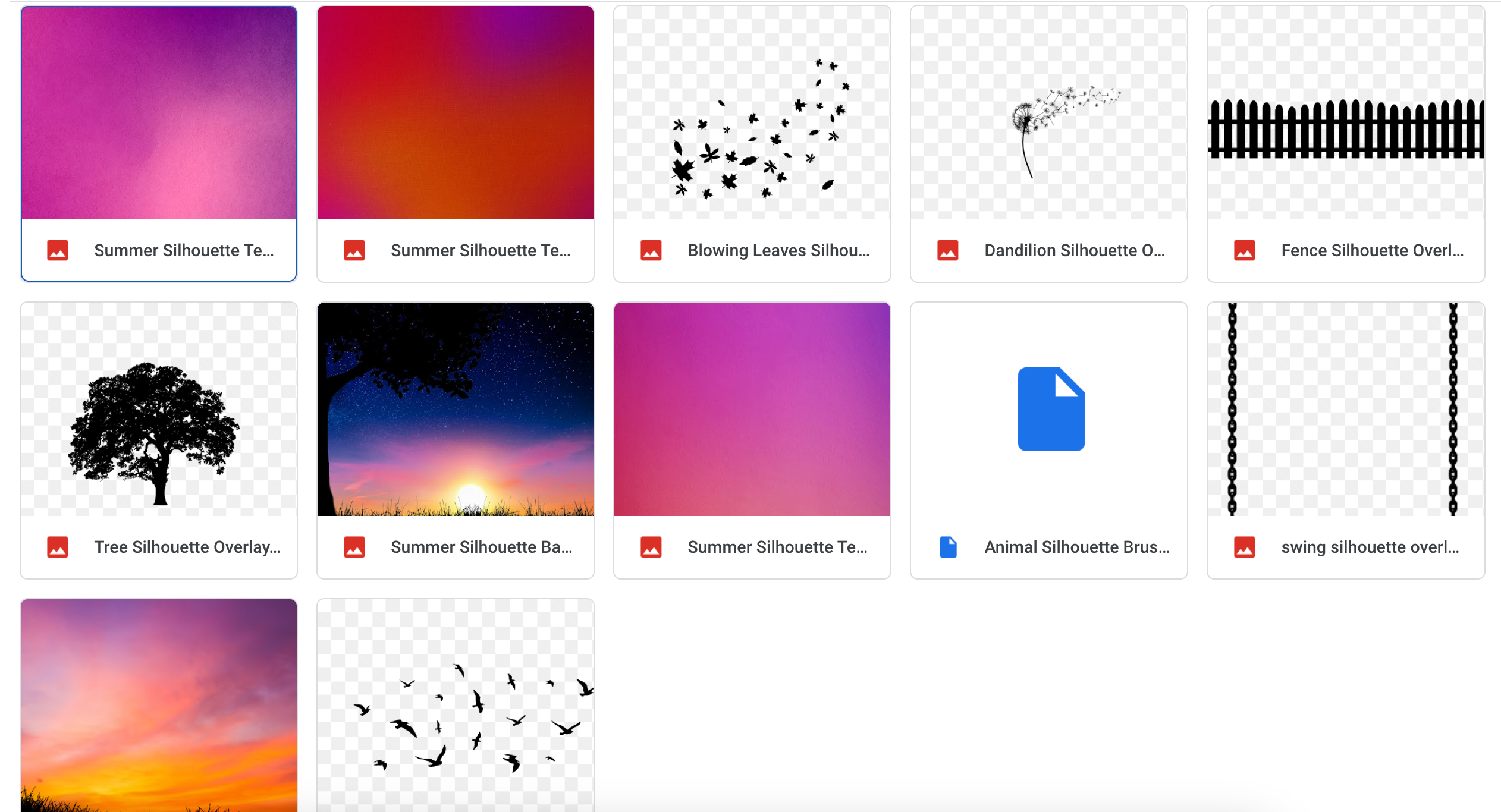Open the large blue generic file preview
1501x812 pixels.
(x=1050, y=409)
